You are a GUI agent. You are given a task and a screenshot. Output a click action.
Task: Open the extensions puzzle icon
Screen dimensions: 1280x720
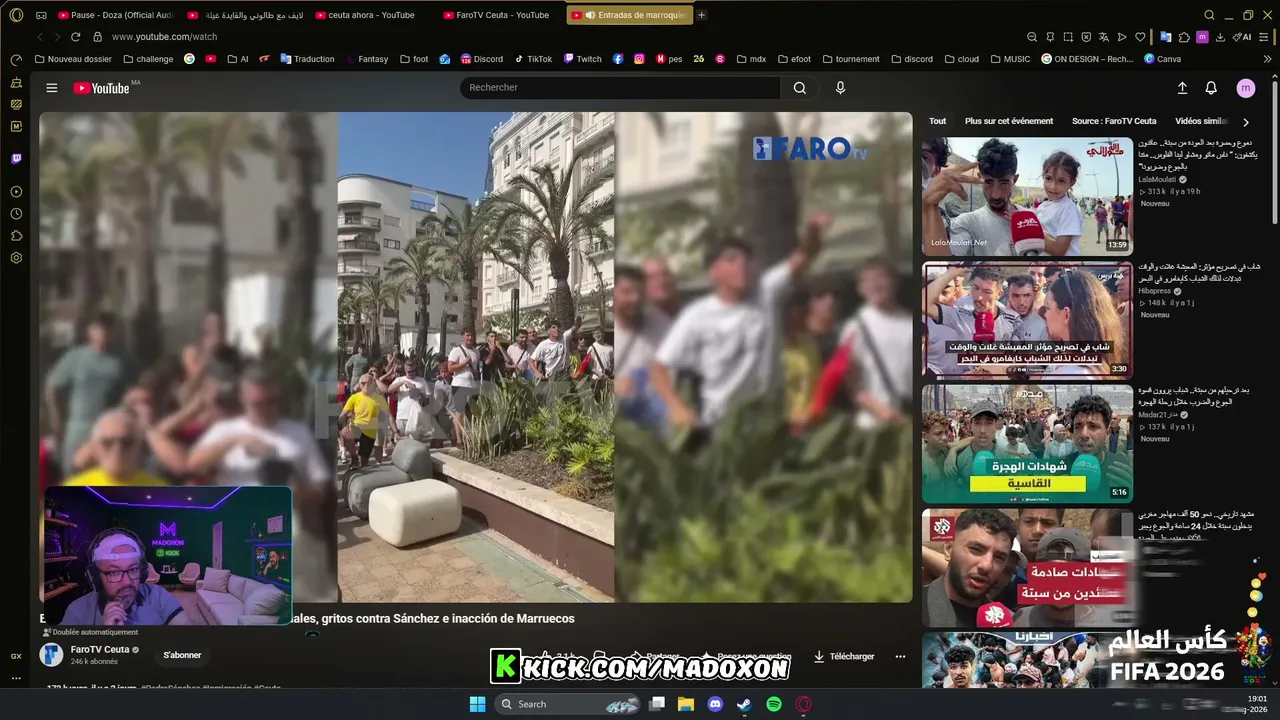click(1184, 37)
